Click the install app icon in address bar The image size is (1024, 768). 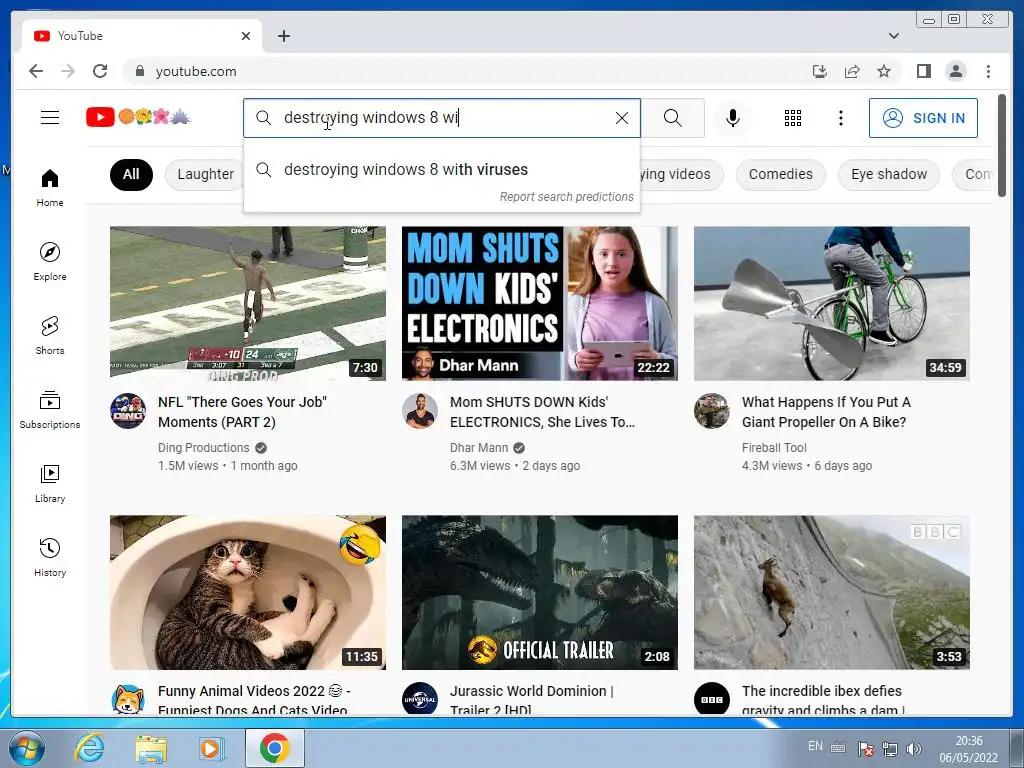pos(820,71)
